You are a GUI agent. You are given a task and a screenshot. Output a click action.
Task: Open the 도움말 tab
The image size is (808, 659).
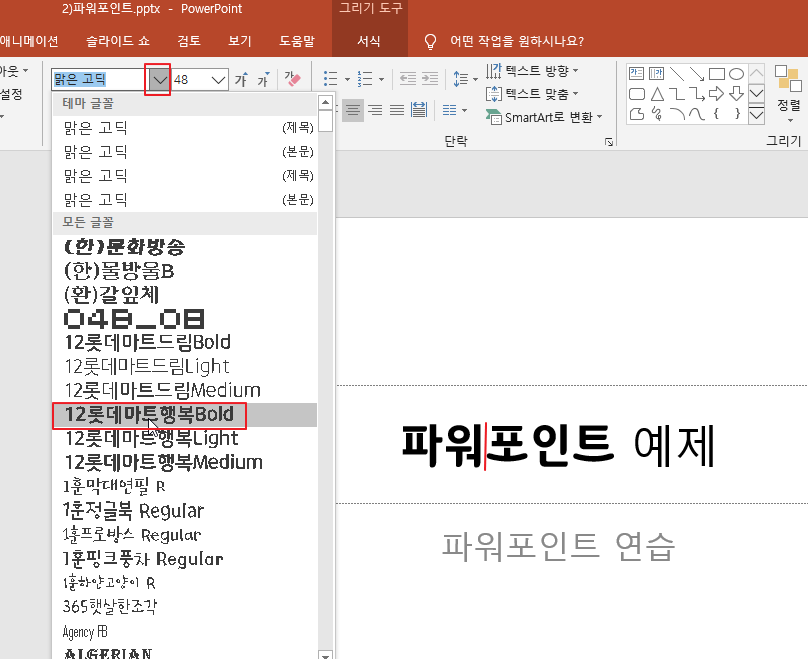(296, 41)
